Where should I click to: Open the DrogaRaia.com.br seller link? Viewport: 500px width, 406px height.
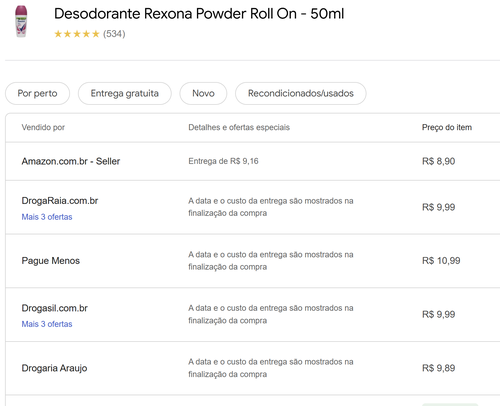pyautogui.click(x=60, y=201)
